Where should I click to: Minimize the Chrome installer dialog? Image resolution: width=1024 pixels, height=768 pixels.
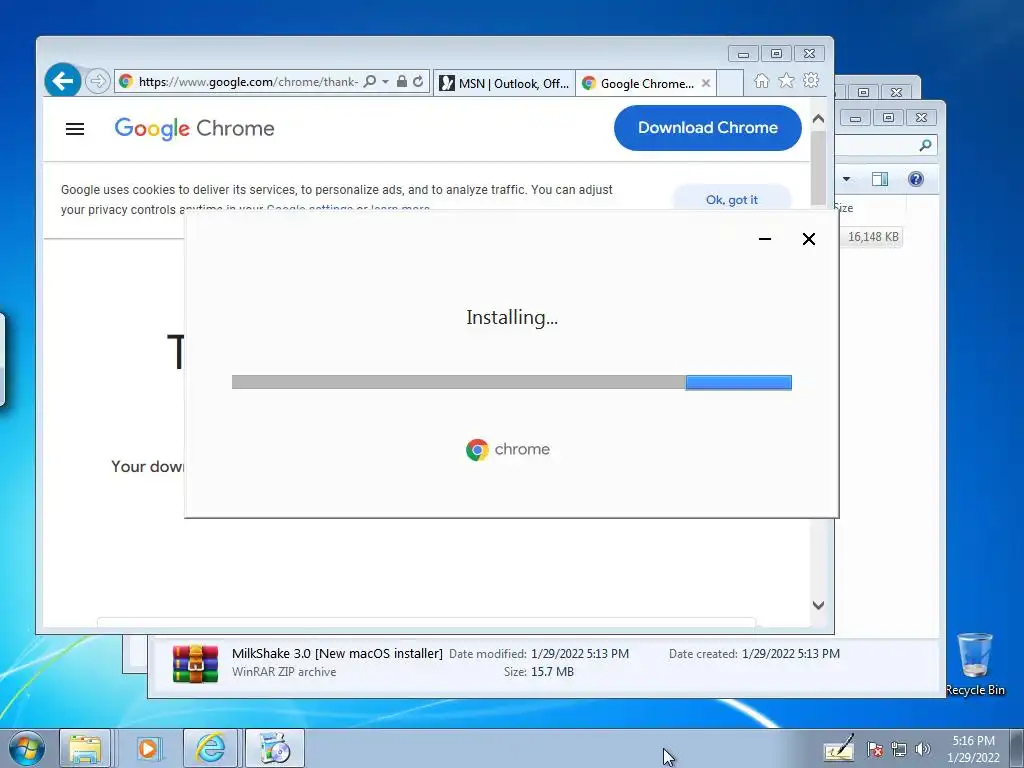[765, 239]
